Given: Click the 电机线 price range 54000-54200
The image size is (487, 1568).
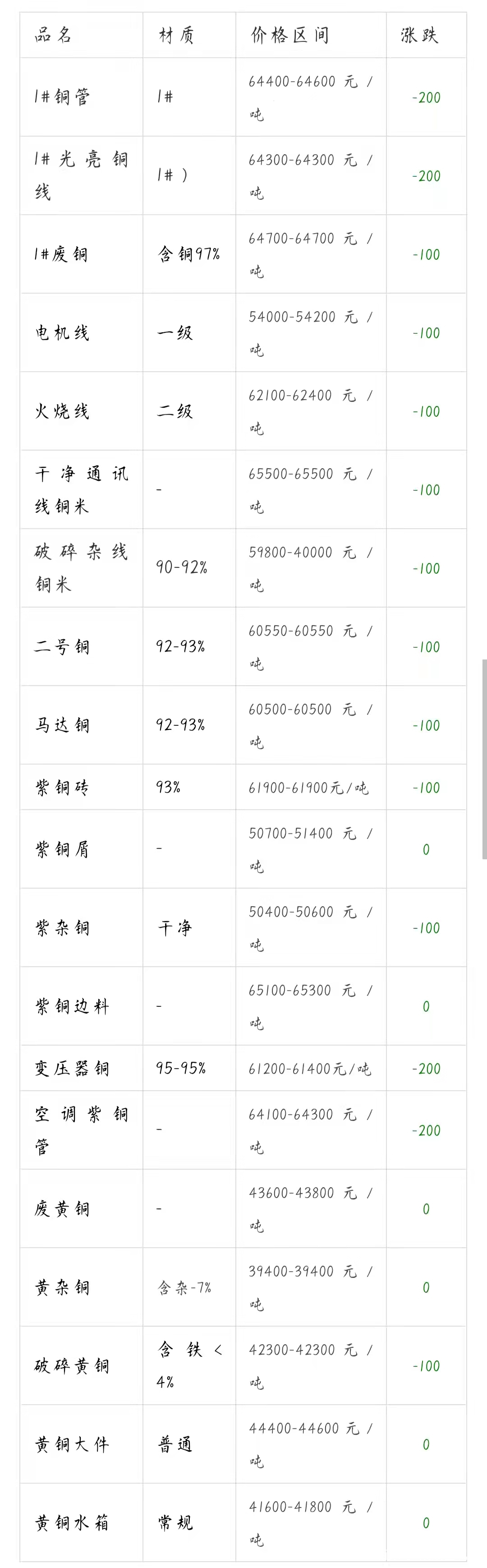Looking at the screenshot, I should [x=292, y=317].
